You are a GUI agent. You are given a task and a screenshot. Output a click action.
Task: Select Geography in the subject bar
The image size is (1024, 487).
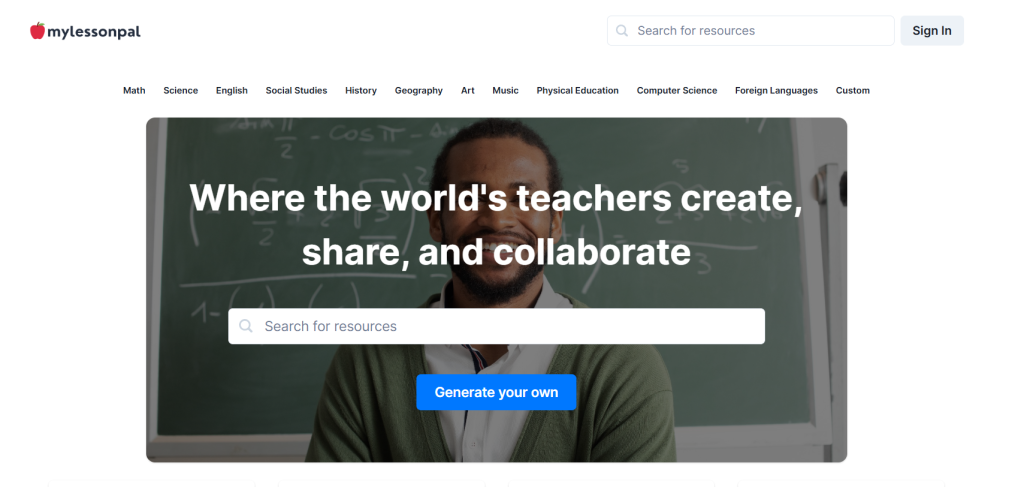418,91
